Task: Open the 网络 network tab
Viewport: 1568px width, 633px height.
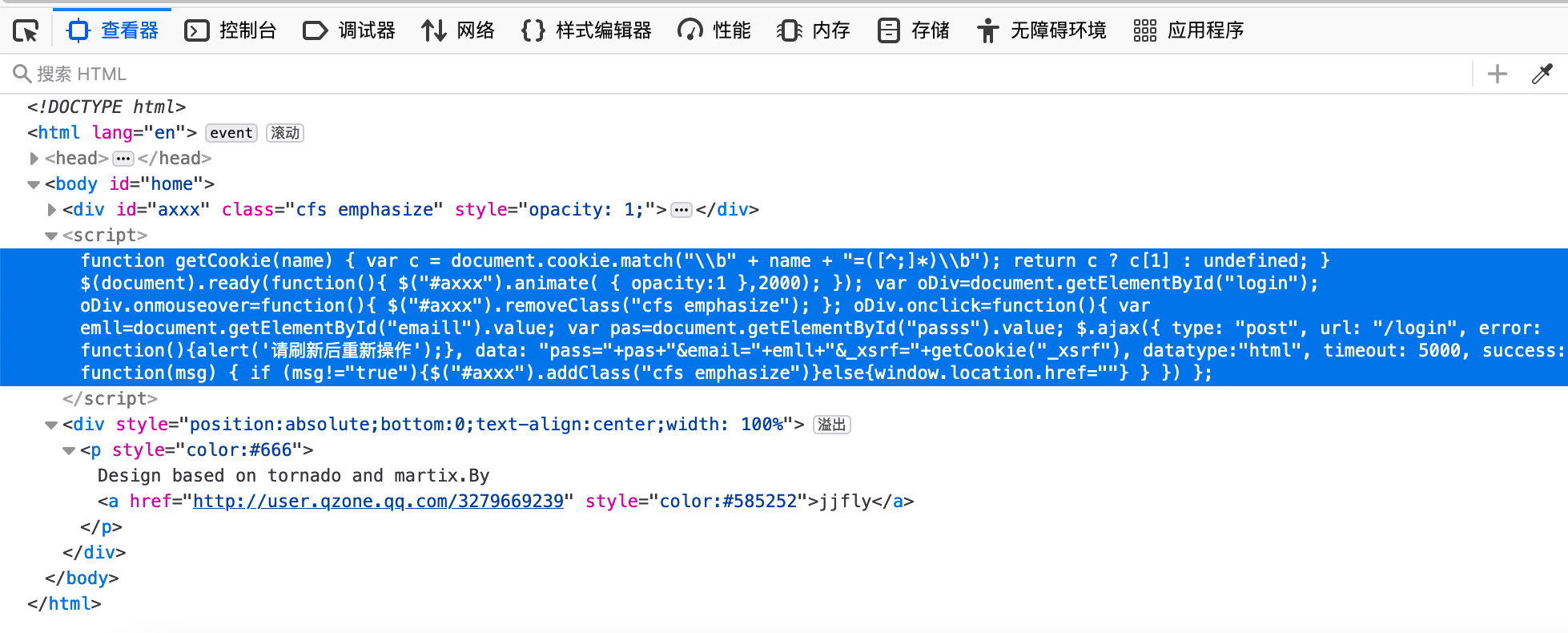Action: 458,30
